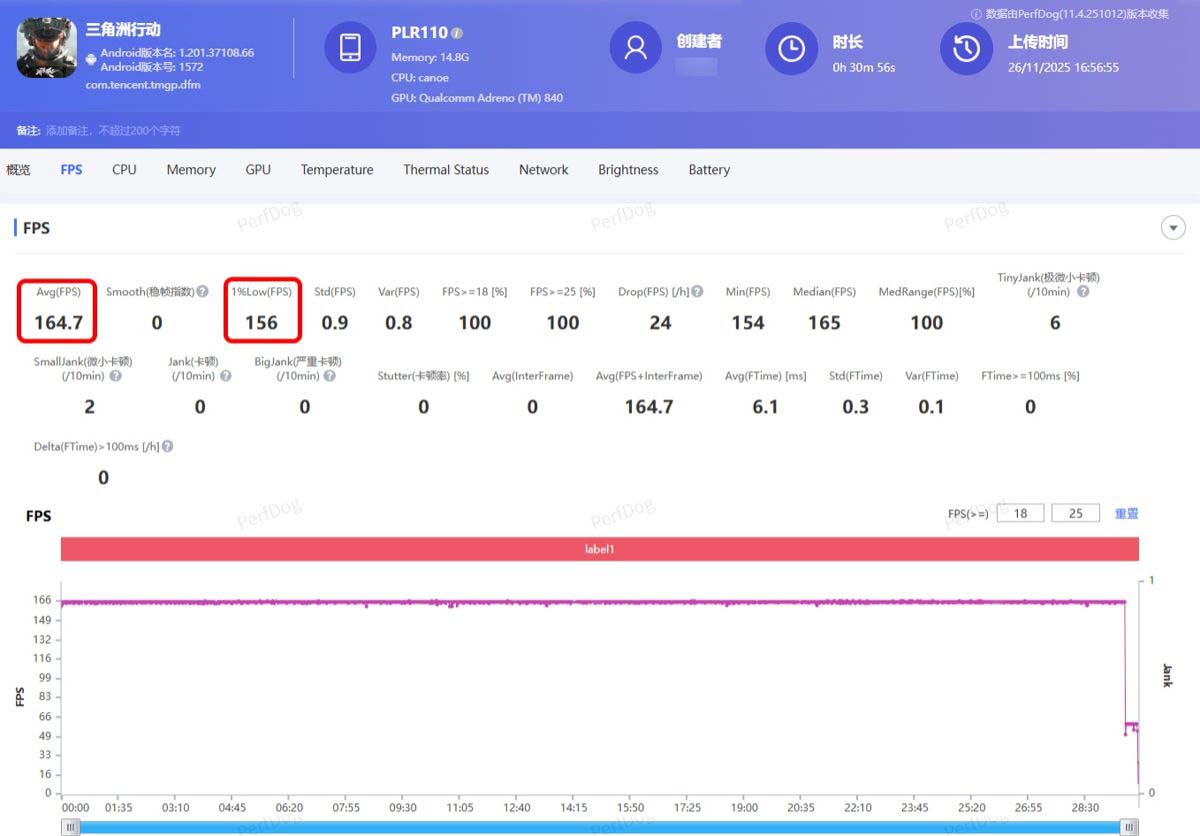Click the FPS threshold field showing 18
The height and width of the screenshot is (836, 1200).
(x=1020, y=513)
